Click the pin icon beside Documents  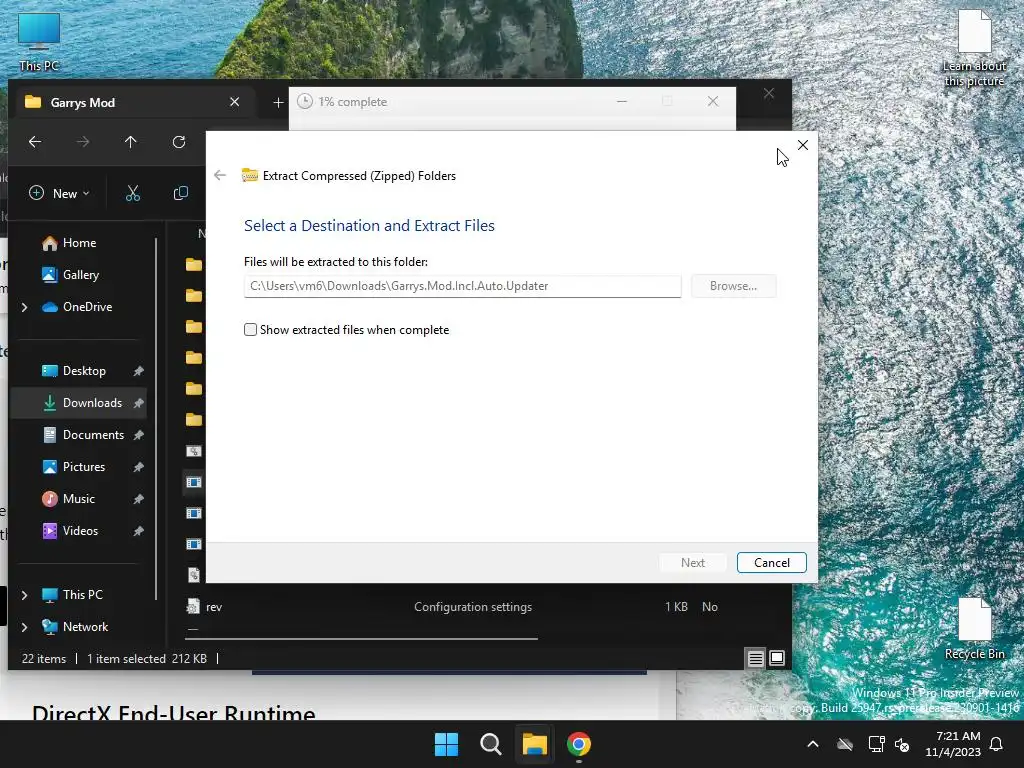138,435
